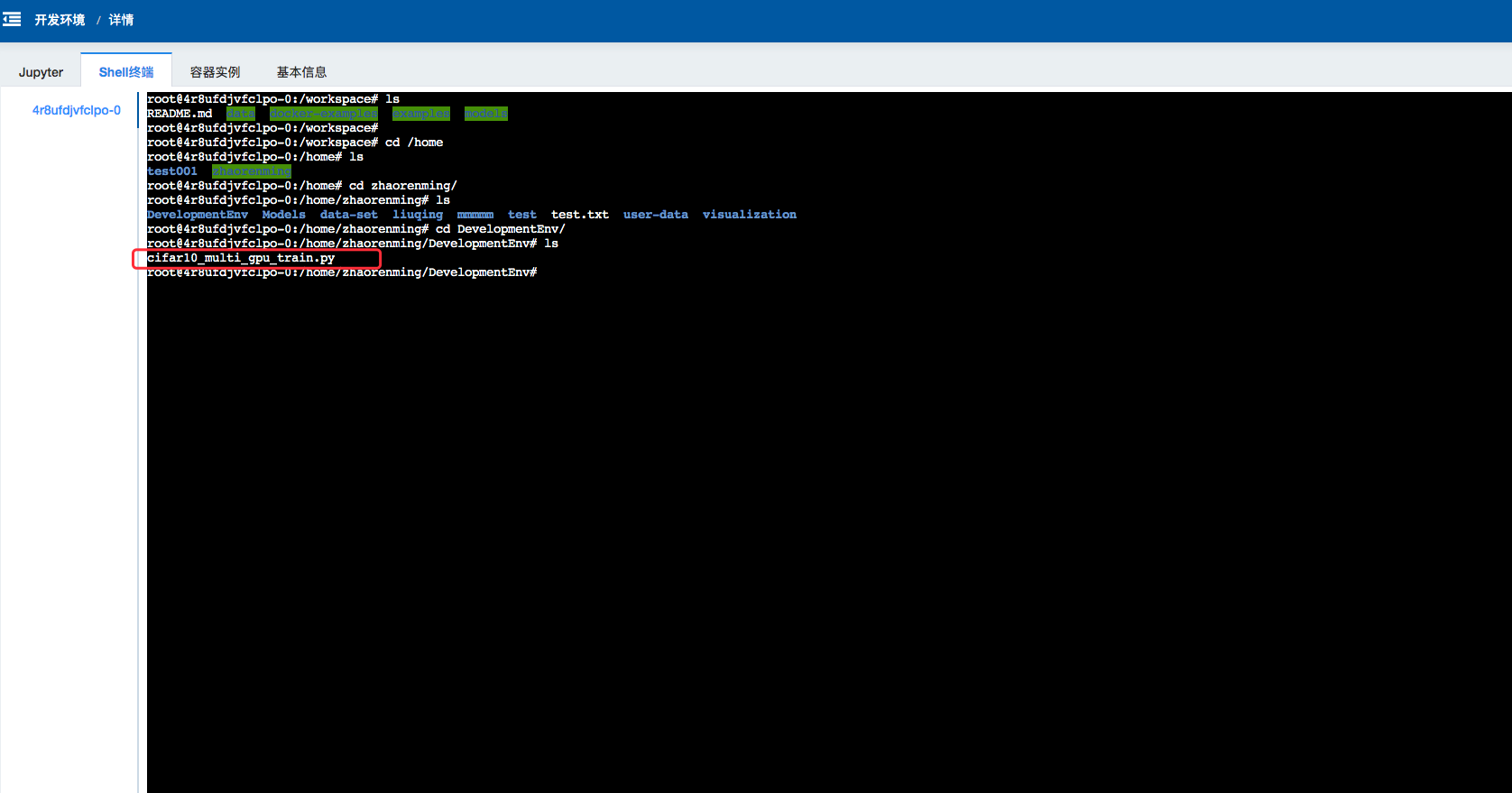
Task: Select container 4r8ufdjvfclpo-0 in sidebar
Action: (76, 110)
